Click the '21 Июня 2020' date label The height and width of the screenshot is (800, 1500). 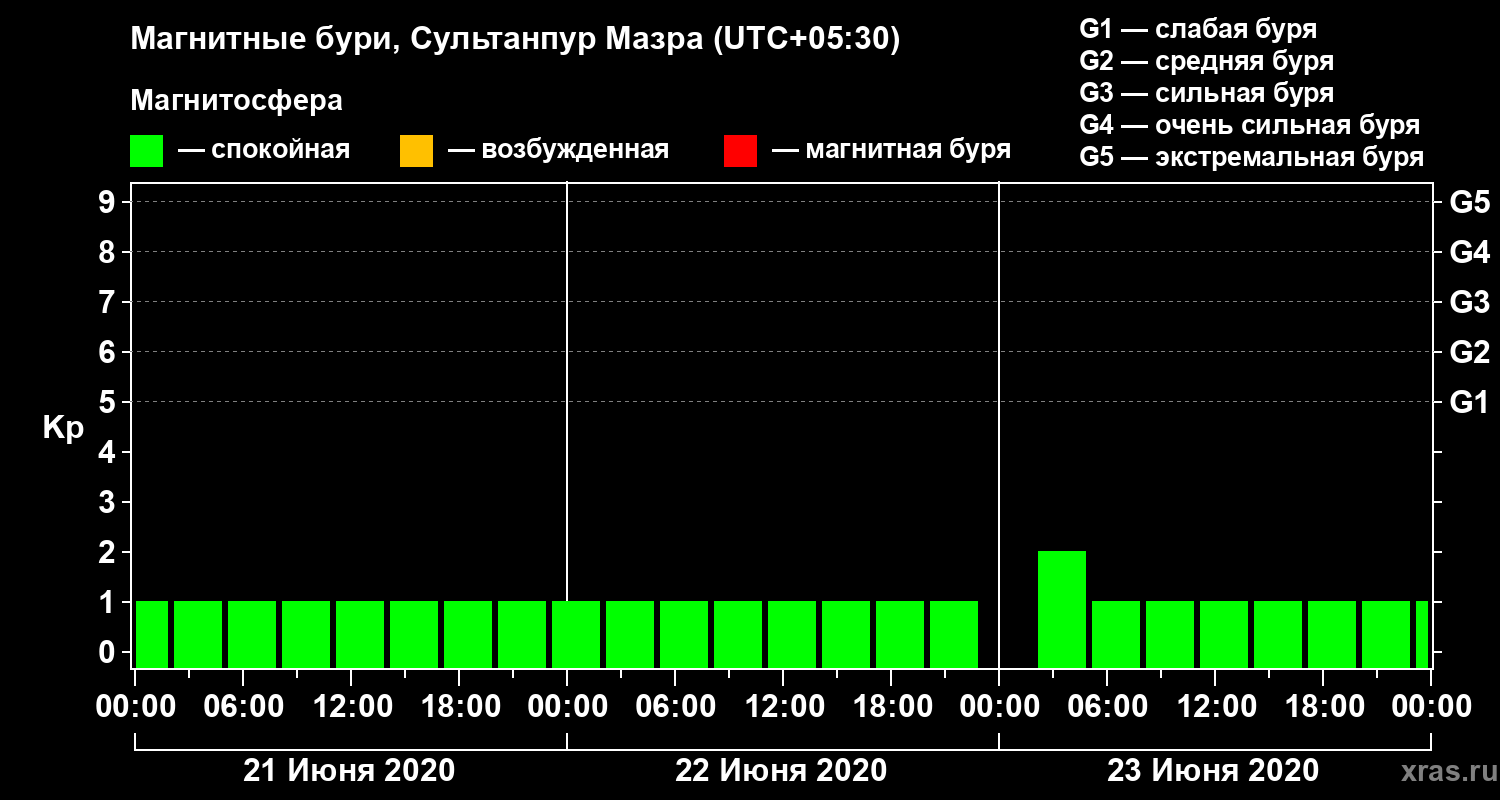[349, 771]
